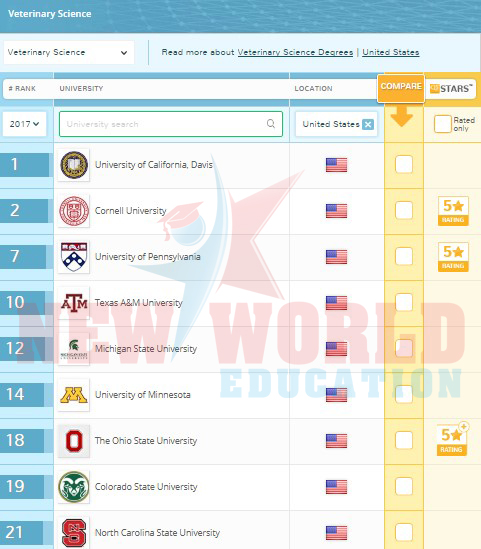
Task: Click the University of Pennsylvania shield logo
Action: (x=74, y=257)
